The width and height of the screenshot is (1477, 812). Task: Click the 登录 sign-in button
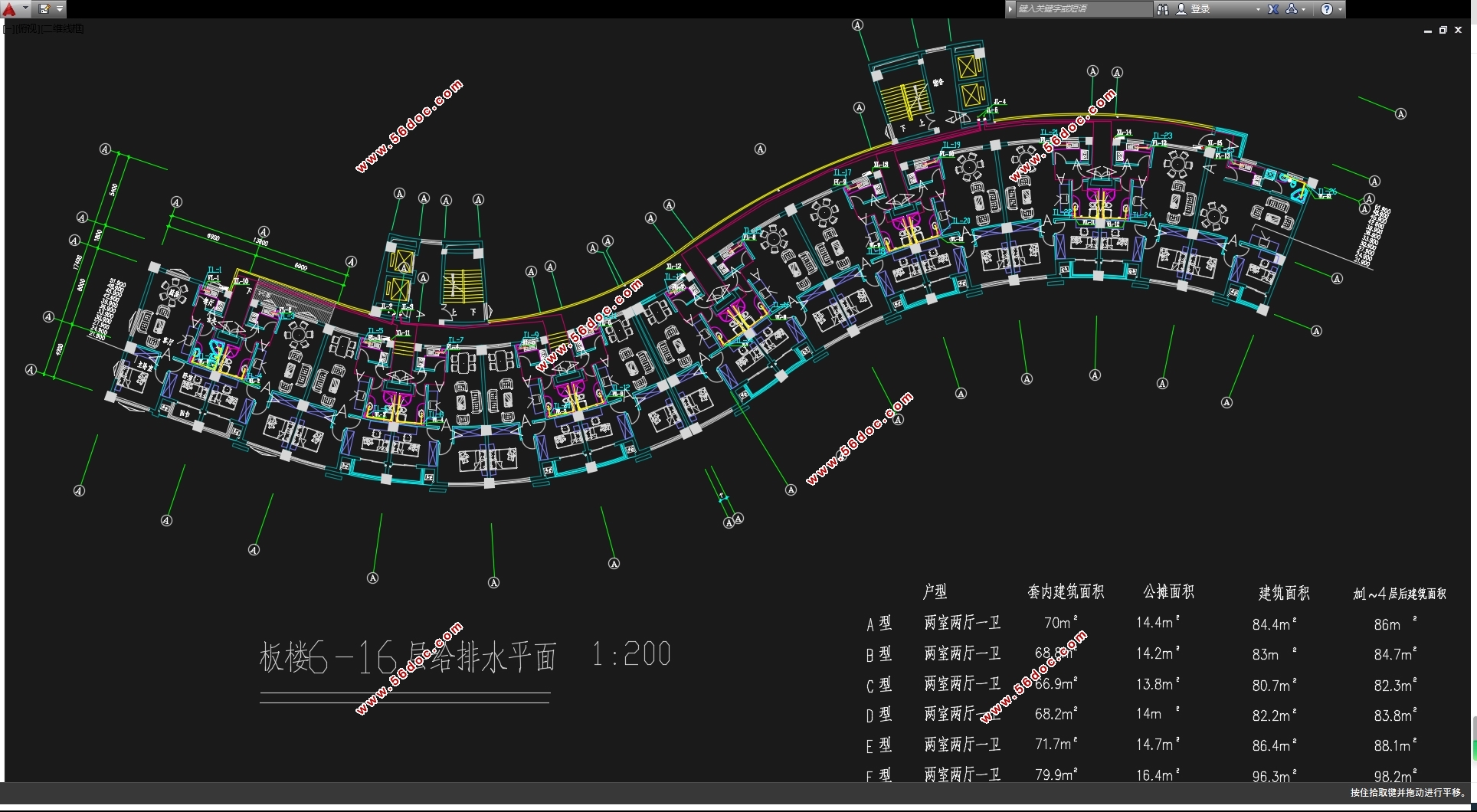pos(1200,9)
